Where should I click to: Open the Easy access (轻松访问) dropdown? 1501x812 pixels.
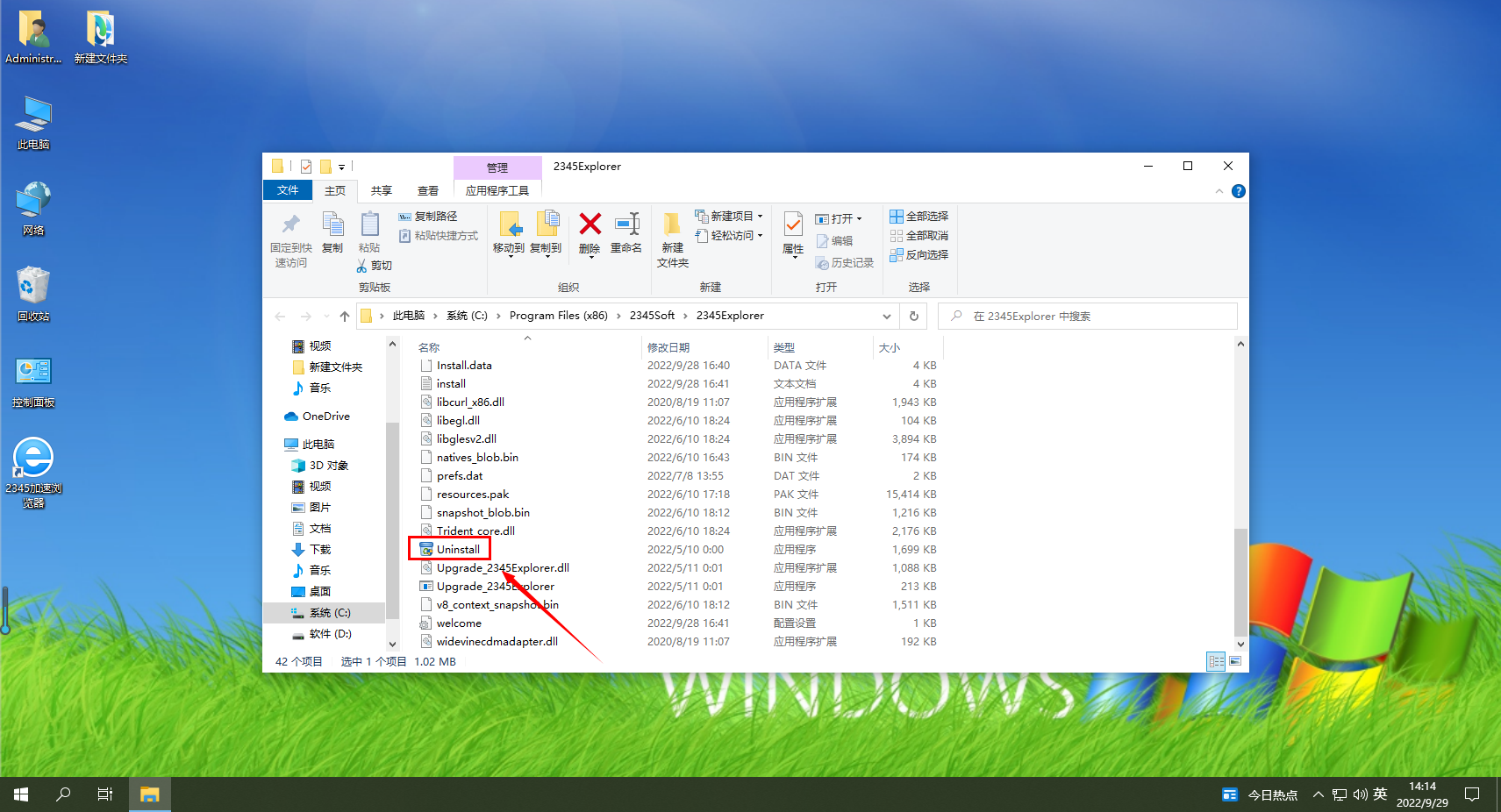click(x=729, y=235)
